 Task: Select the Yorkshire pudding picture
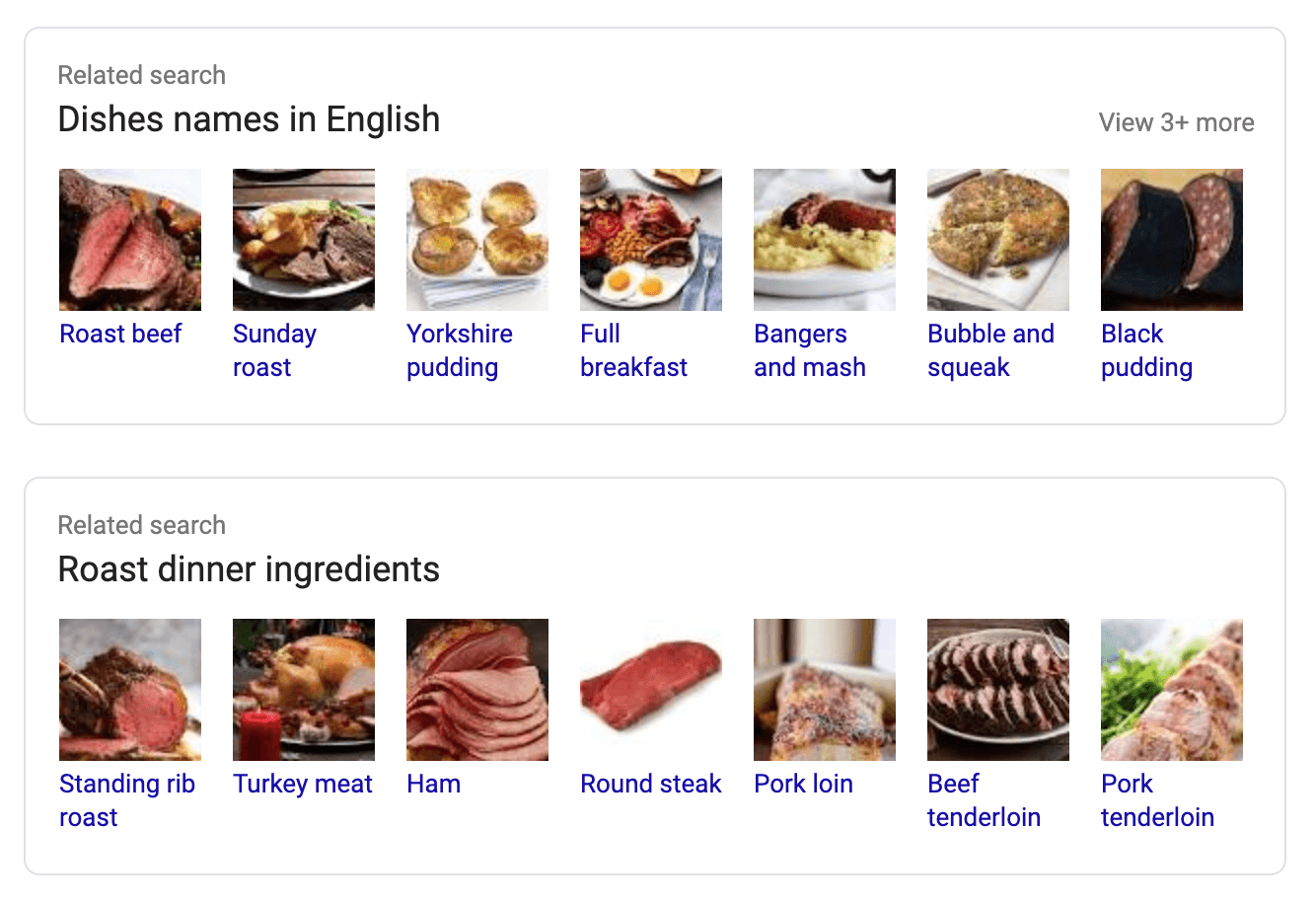click(x=477, y=240)
